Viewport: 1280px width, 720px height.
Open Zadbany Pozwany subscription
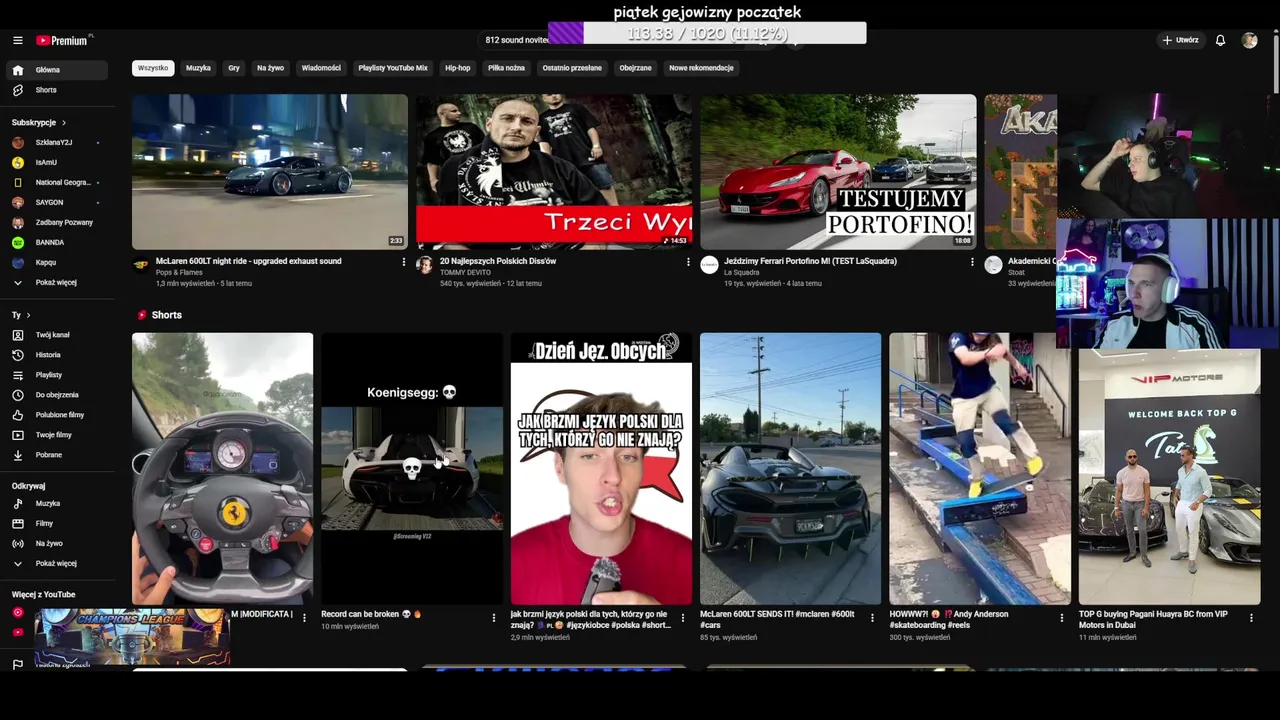pyautogui.click(x=55, y=222)
